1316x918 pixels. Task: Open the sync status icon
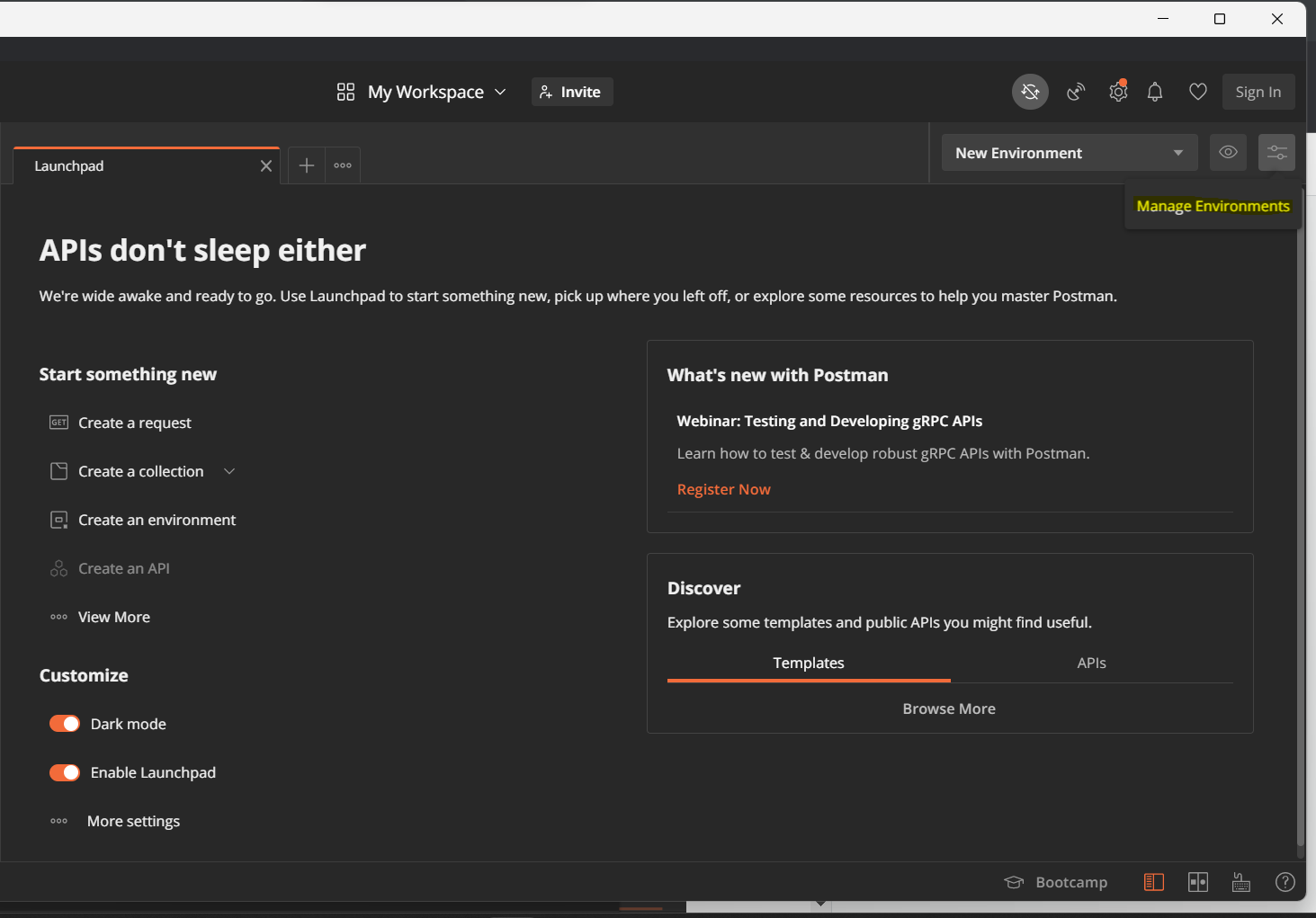point(1030,92)
